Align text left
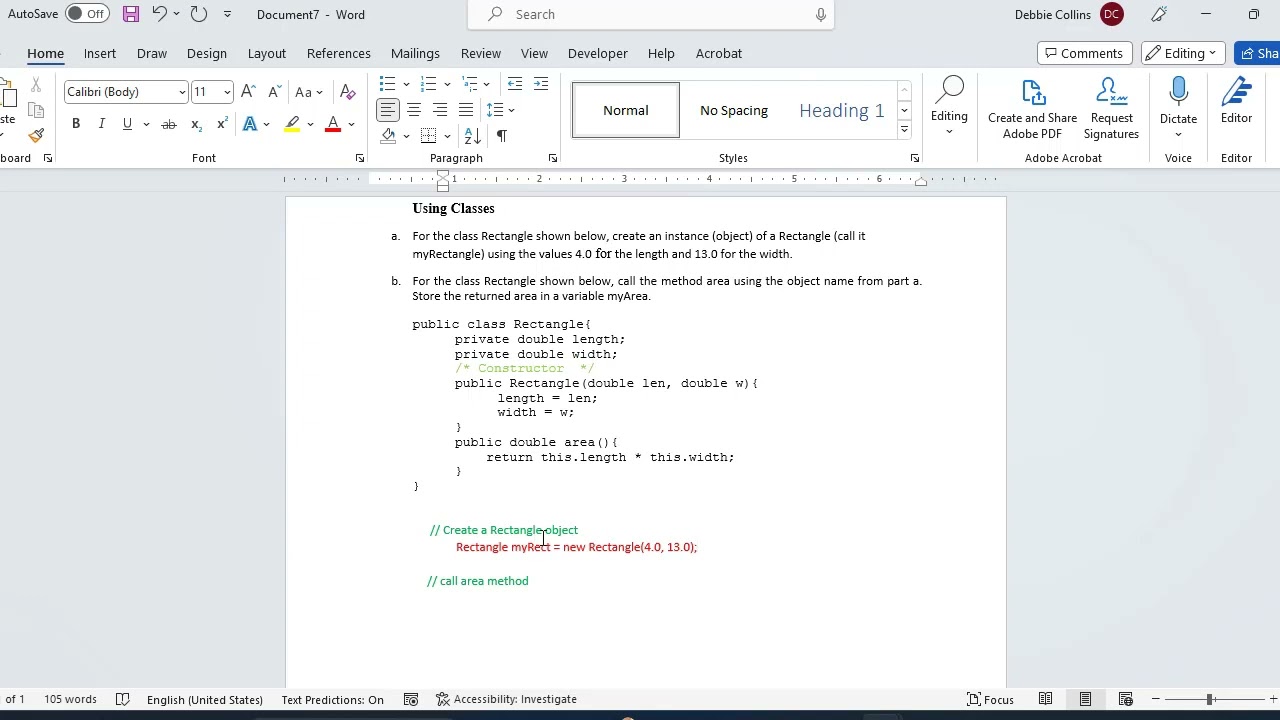This screenshot has height=720, width=1280. click(388, 110)
